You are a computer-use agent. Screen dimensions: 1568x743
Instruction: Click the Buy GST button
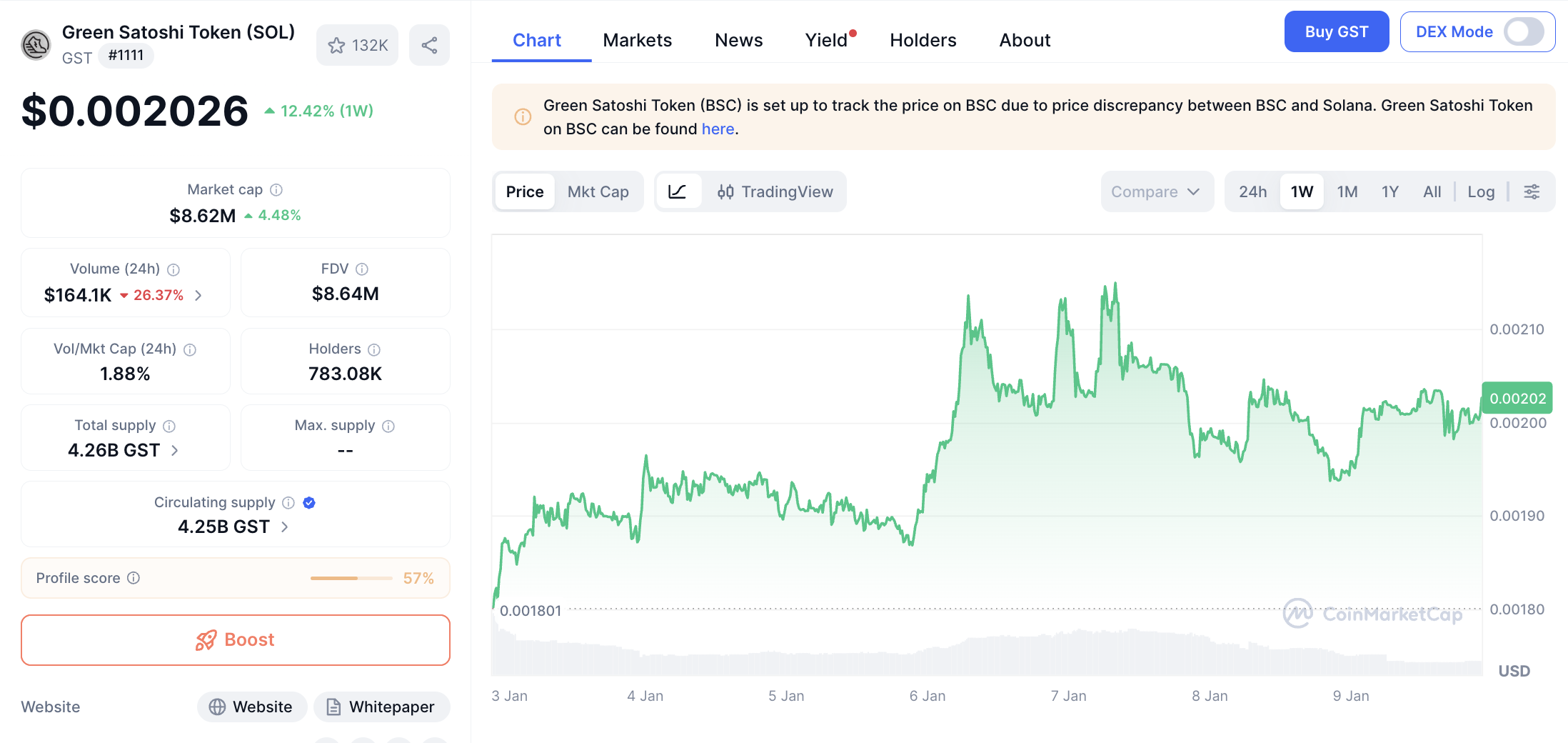pyautogui.click(x=1336, y=32)
